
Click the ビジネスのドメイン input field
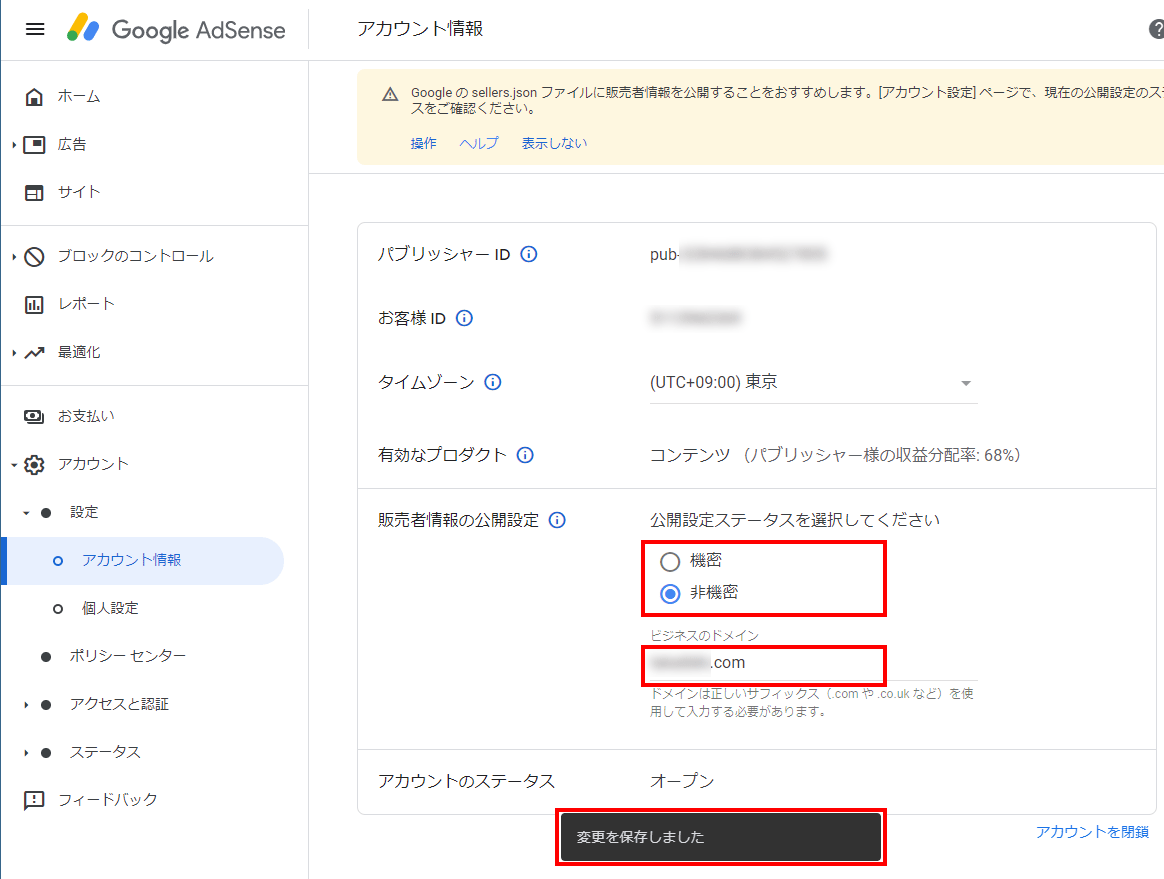tap(814, 663)
